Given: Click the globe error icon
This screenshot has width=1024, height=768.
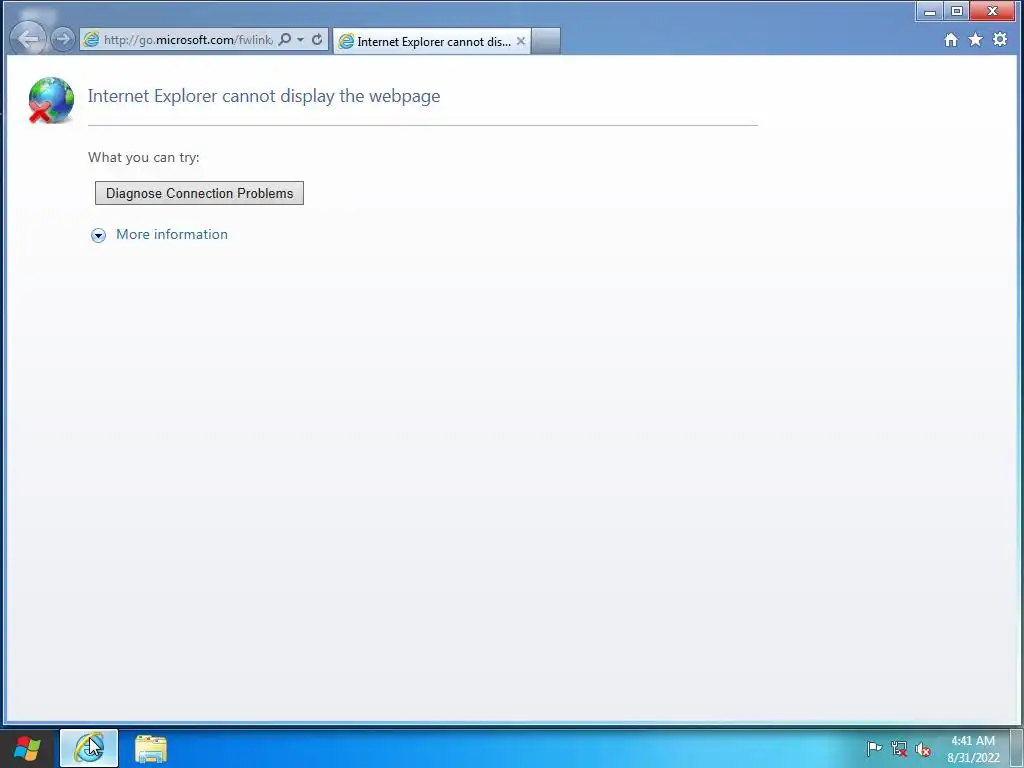Looking at the screenshot, I should click(51, 100).
